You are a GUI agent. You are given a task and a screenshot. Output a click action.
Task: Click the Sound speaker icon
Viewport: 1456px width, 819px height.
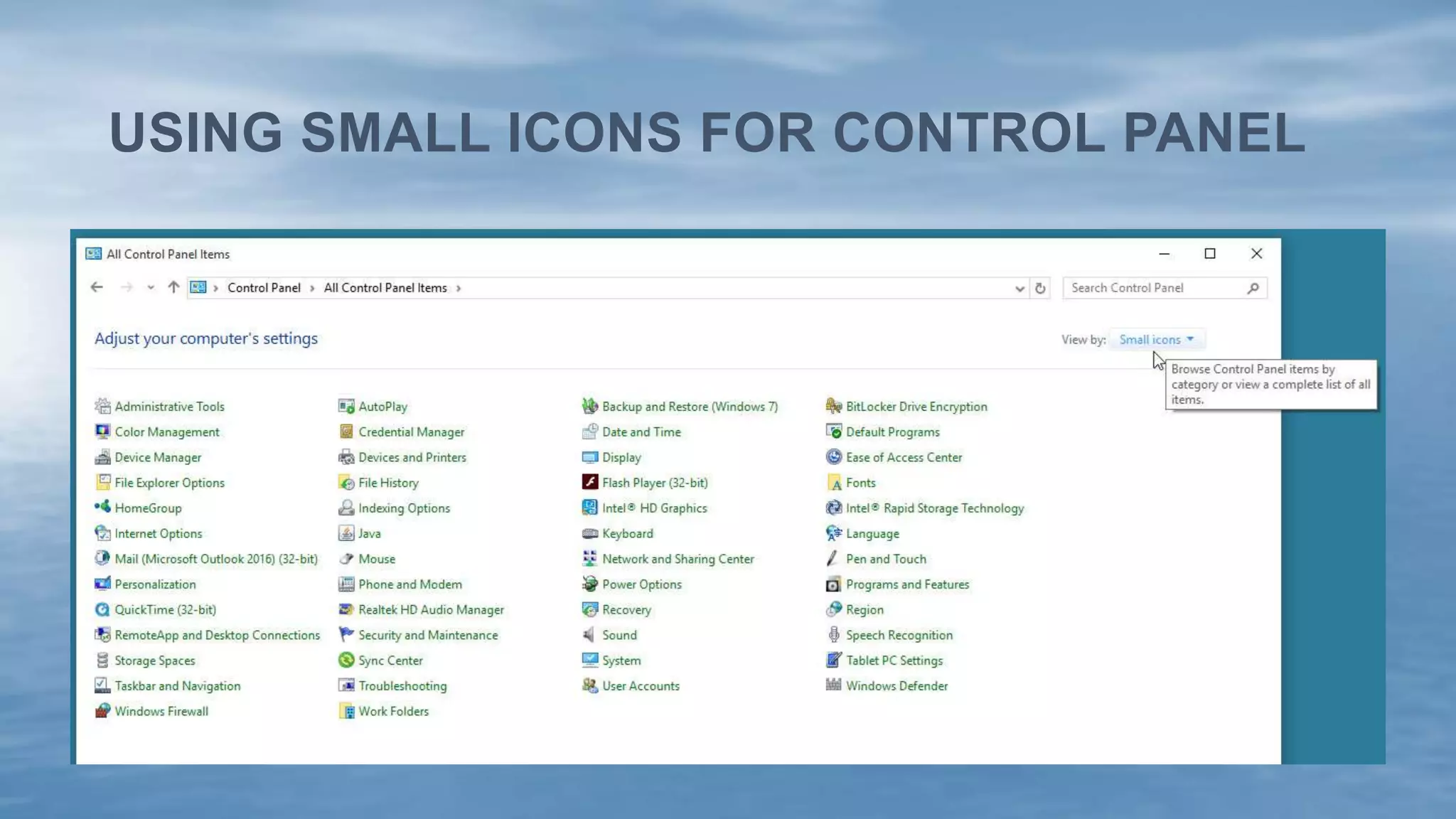(x=590, y=635)
